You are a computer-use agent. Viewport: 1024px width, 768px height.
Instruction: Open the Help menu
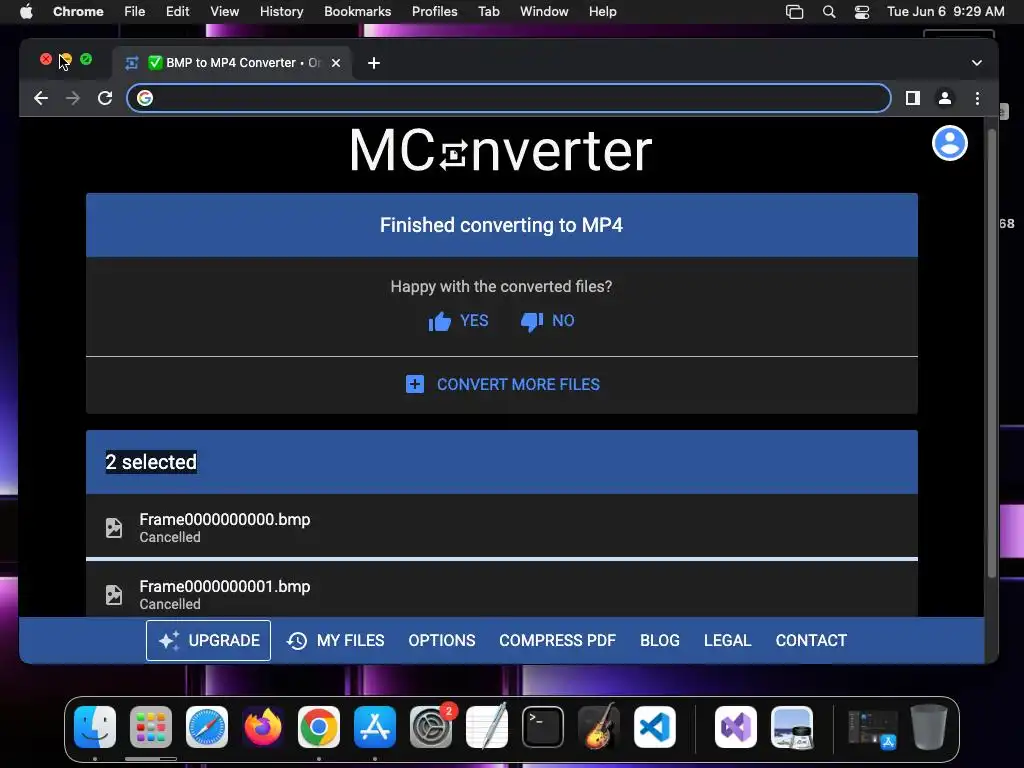pyautogui.click(x=602, y=12)
